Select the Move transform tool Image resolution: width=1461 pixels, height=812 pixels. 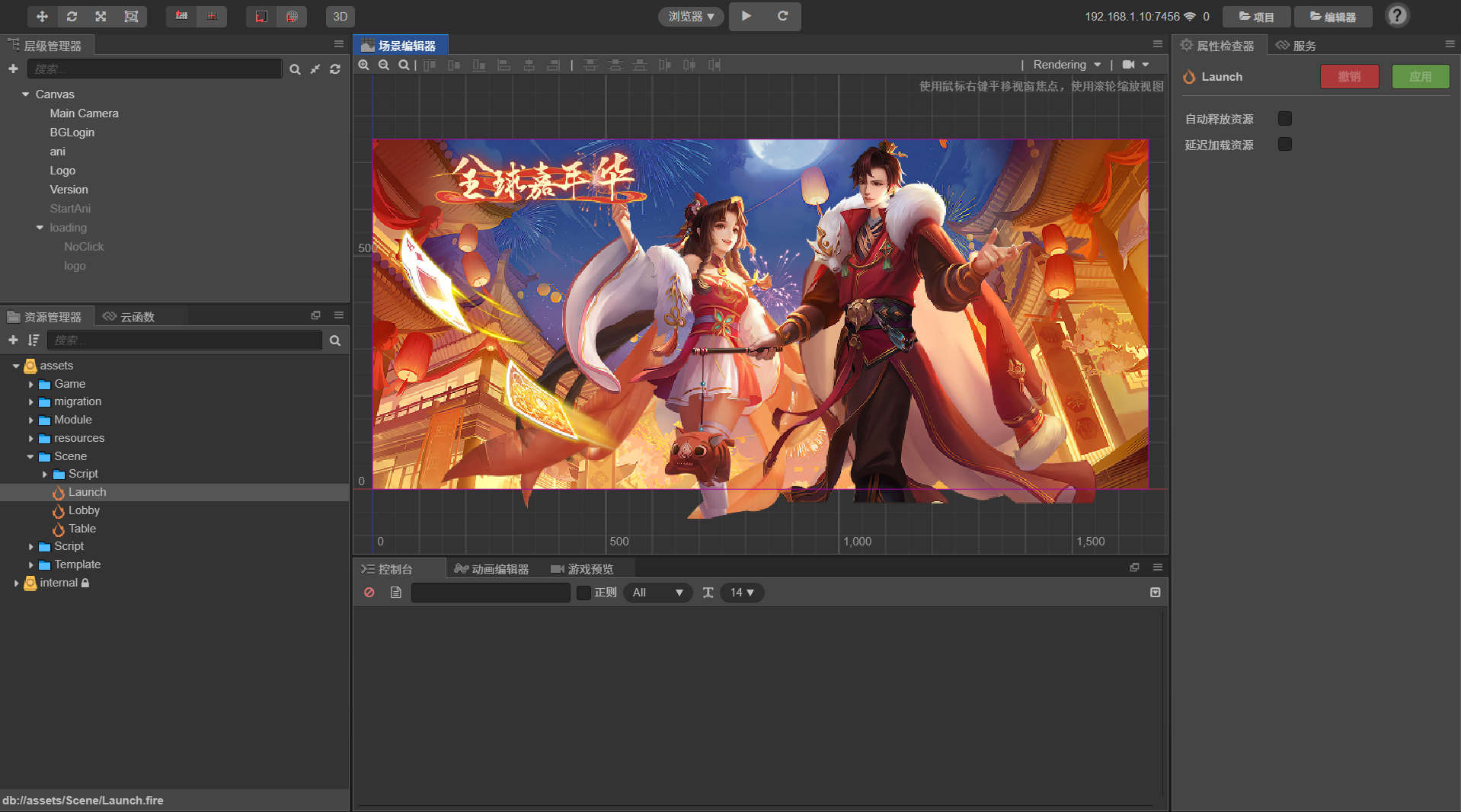point(42,16)
